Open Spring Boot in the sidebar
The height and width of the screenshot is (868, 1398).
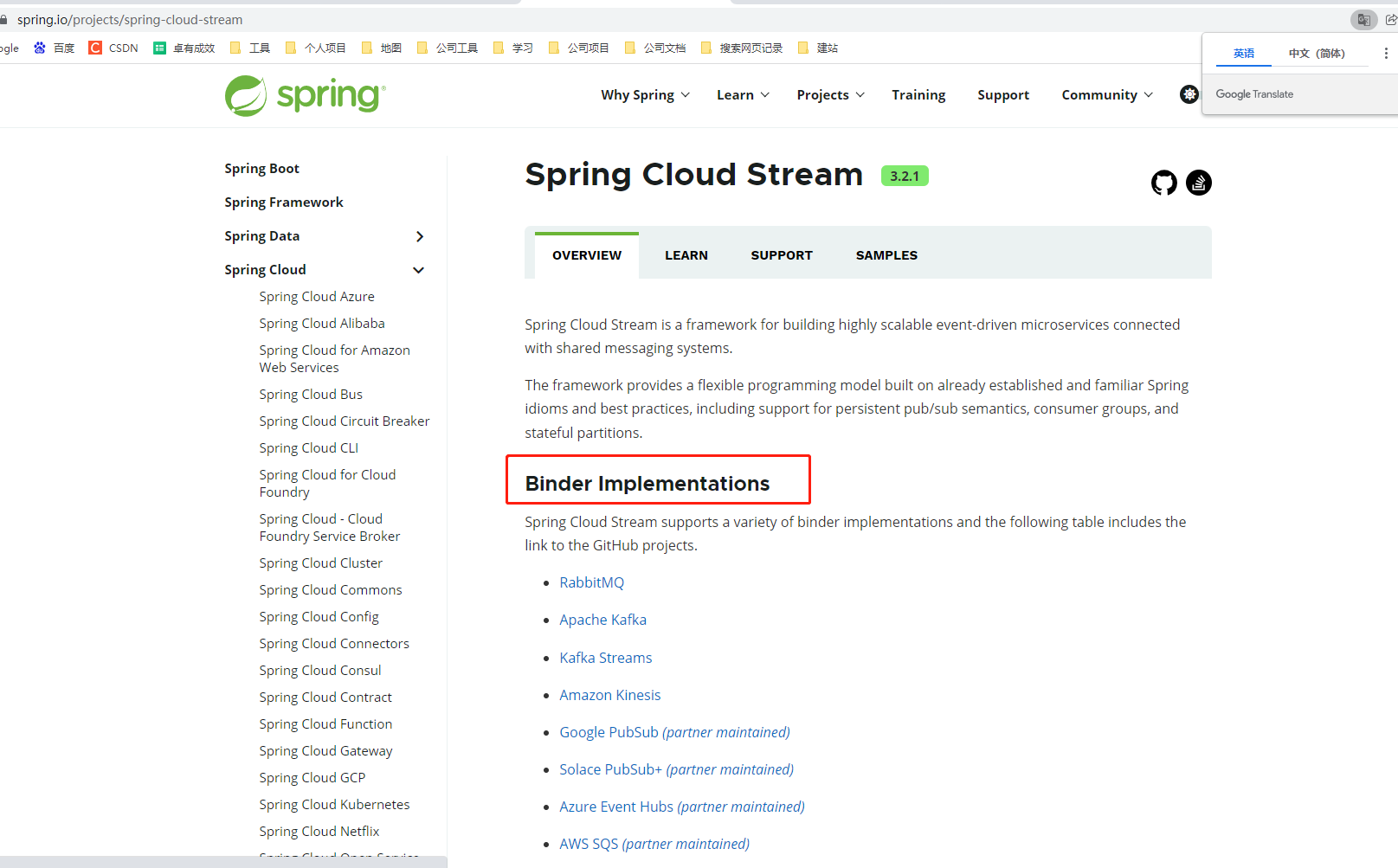(261, 169)
